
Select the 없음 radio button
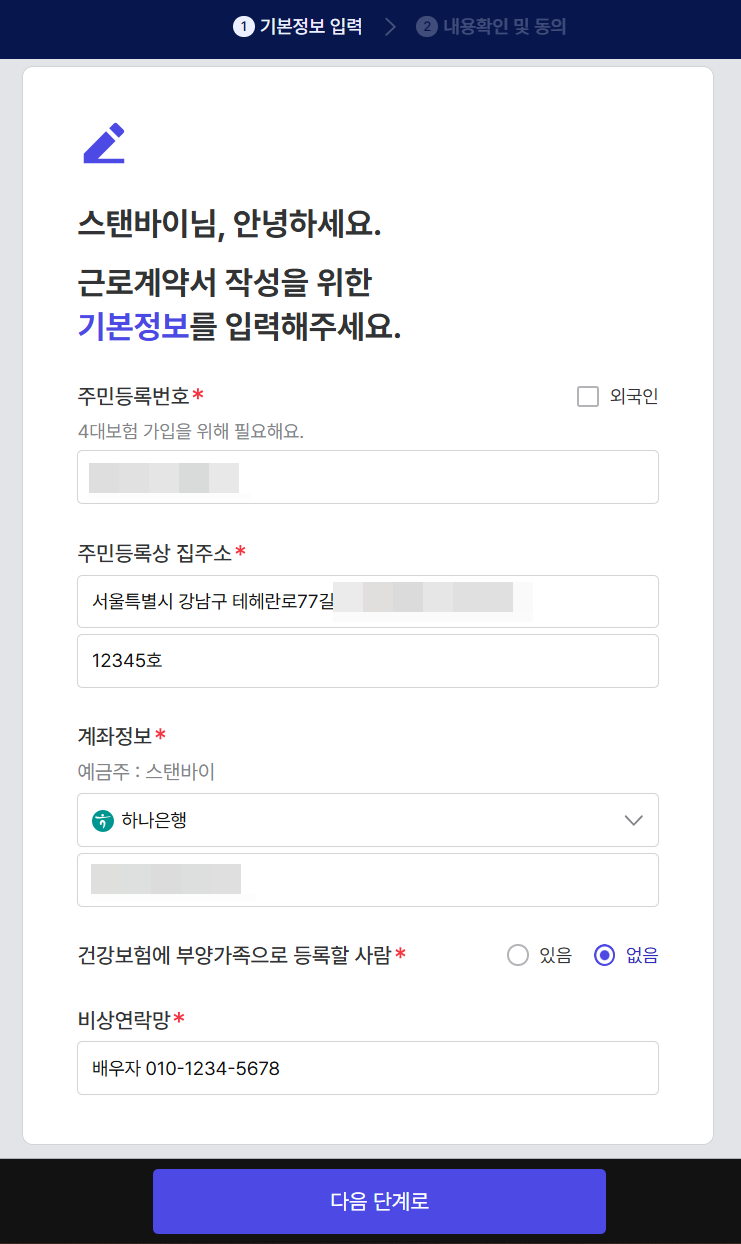[604, 955]
